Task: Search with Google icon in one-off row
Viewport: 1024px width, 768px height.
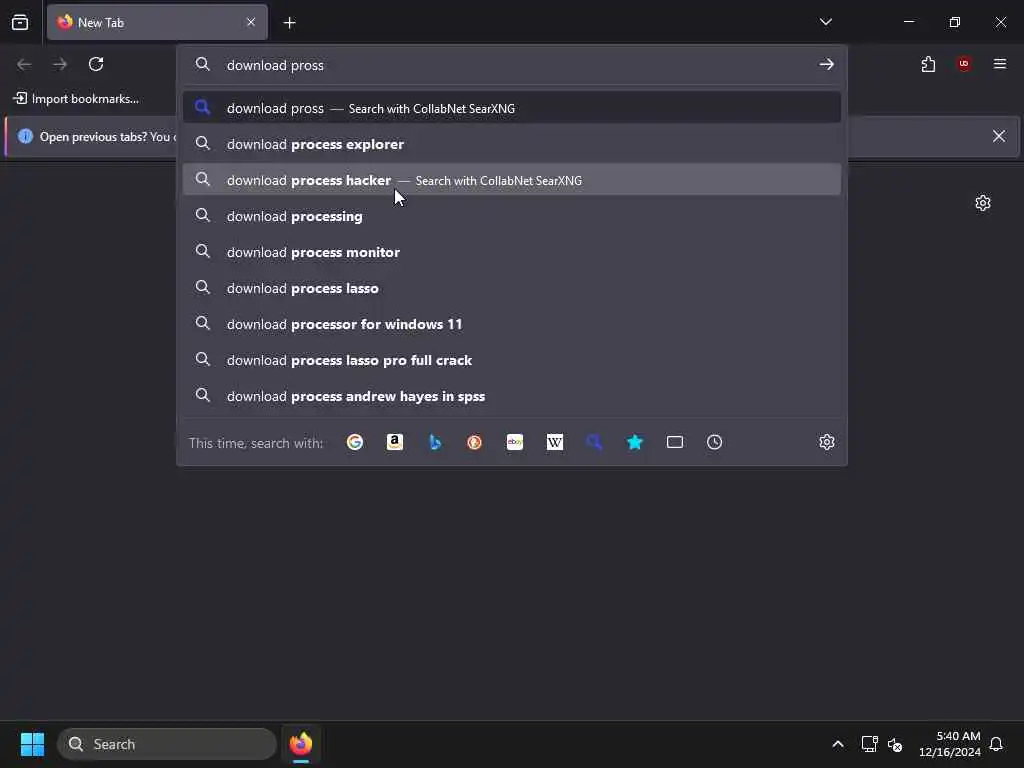Action: point(355,442)
